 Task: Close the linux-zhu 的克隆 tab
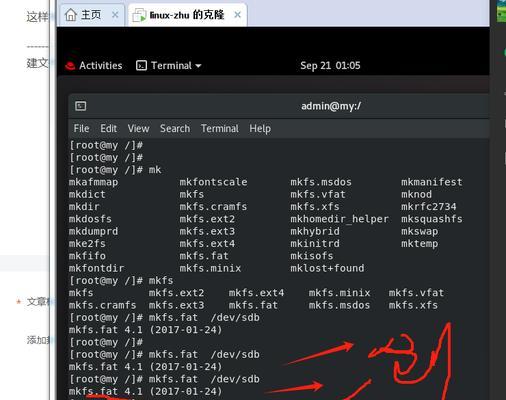(x=237, y=15)
